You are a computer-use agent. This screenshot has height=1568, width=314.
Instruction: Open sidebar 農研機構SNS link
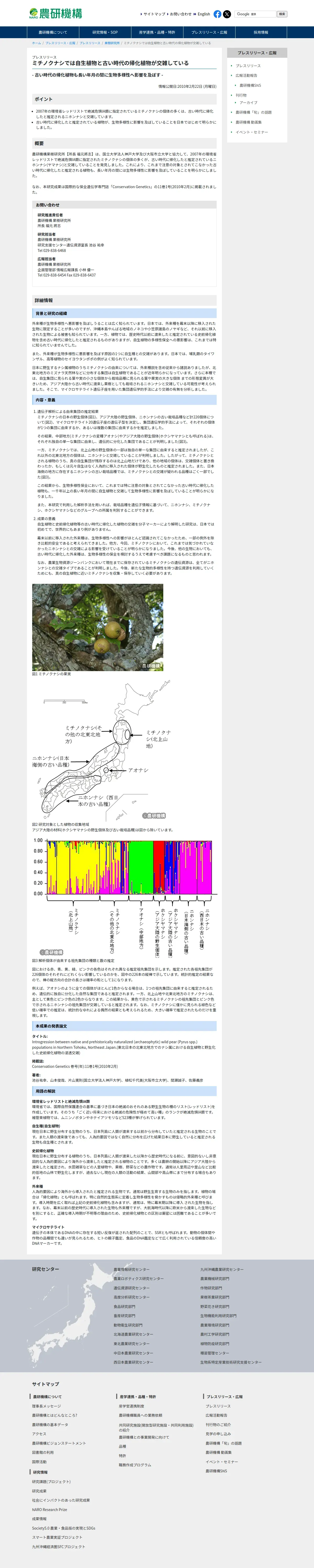[250, 85]
